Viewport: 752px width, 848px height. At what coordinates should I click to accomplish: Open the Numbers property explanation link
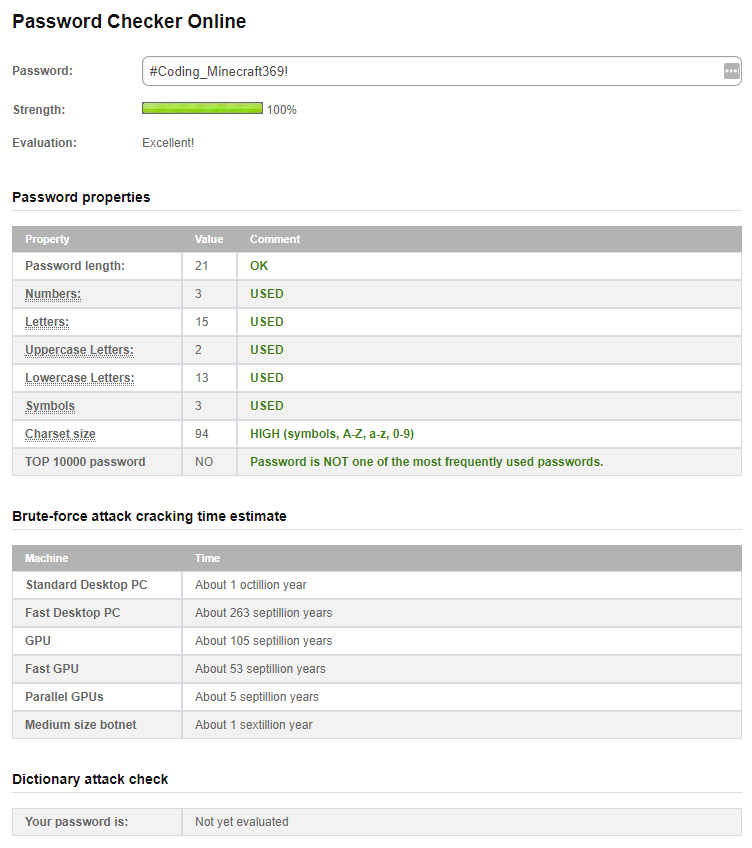tap(52, 293)
